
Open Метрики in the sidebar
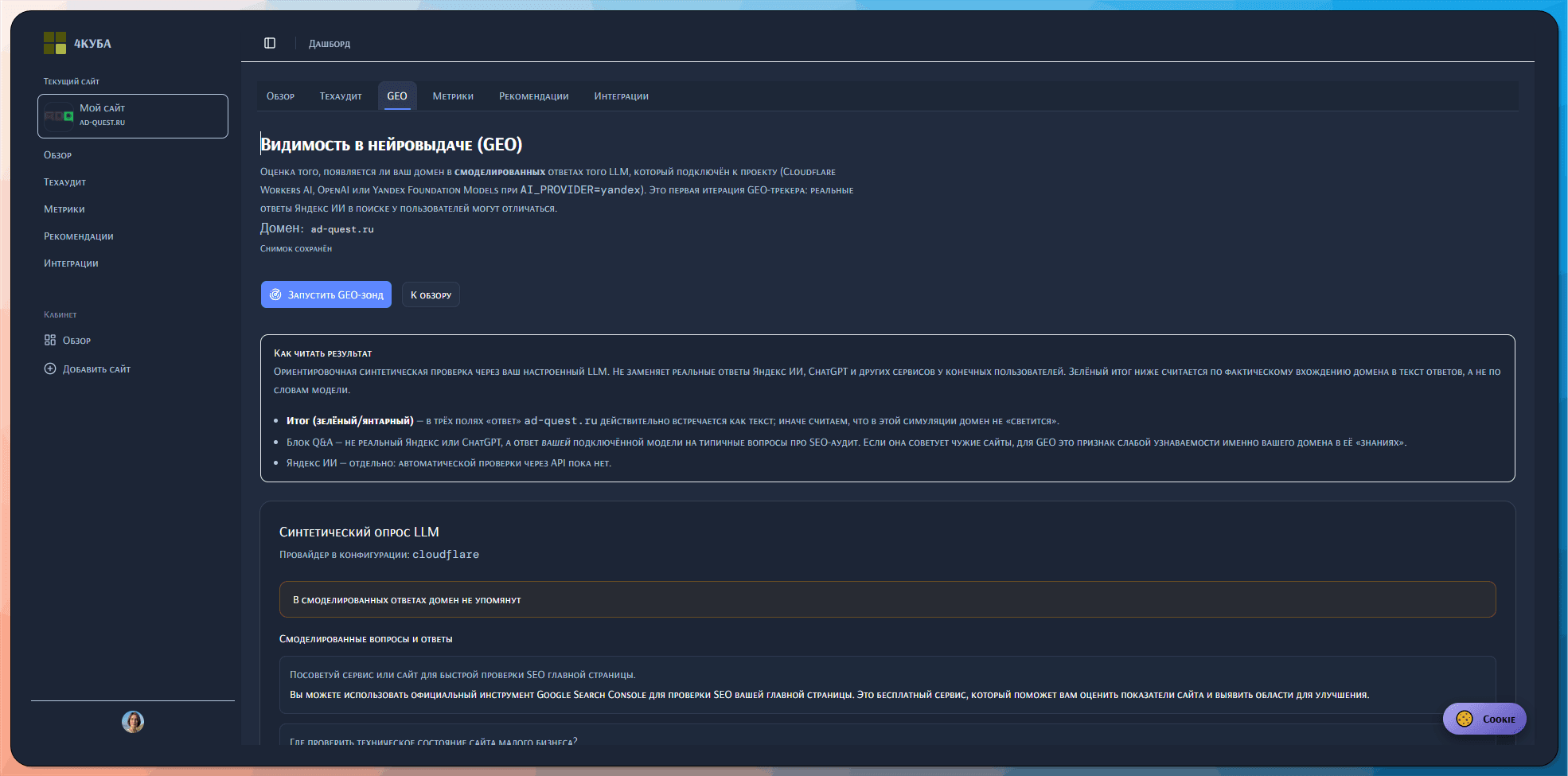pyautogui.click(x=64, y=209)
